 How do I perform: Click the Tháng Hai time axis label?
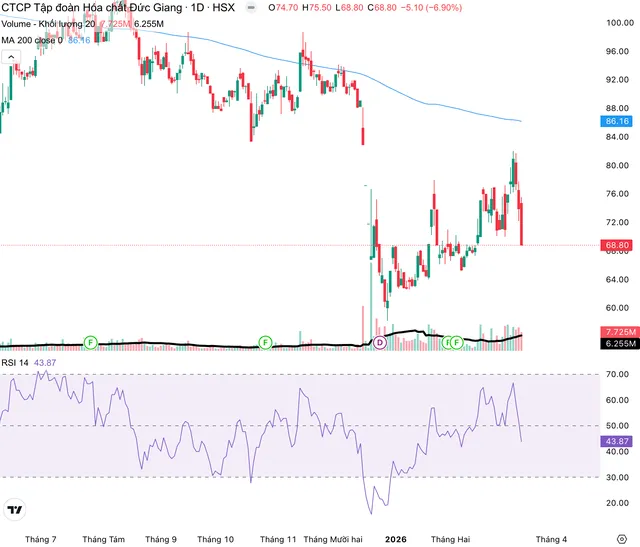451,539
